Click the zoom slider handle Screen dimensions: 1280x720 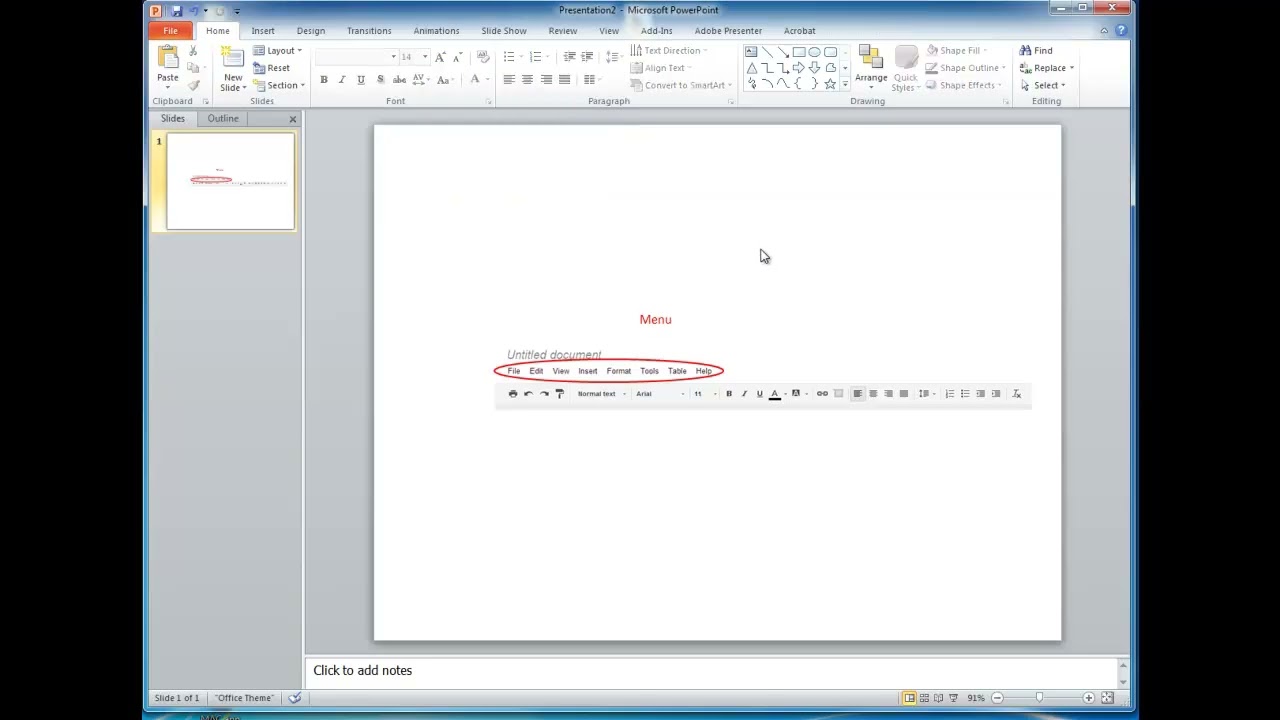(1039, 698)
